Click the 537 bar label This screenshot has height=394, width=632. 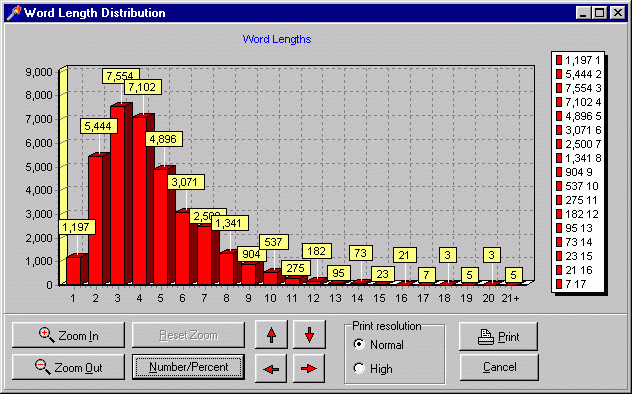(274, 242)
